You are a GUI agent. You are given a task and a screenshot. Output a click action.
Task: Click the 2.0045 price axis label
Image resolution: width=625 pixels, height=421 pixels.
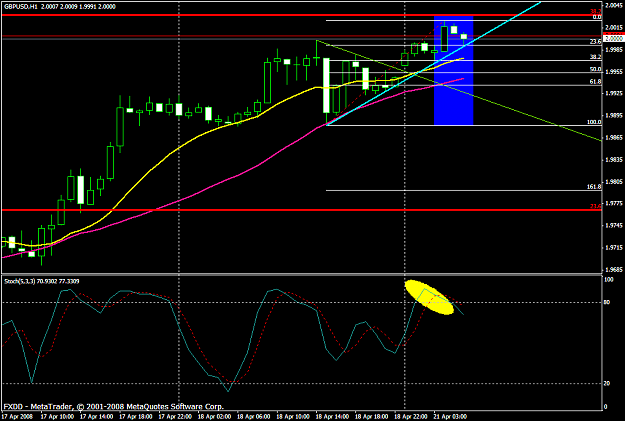(614, 6)
